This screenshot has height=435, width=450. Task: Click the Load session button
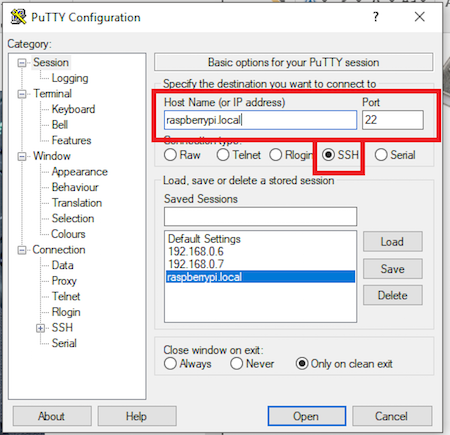click(393, 242)
